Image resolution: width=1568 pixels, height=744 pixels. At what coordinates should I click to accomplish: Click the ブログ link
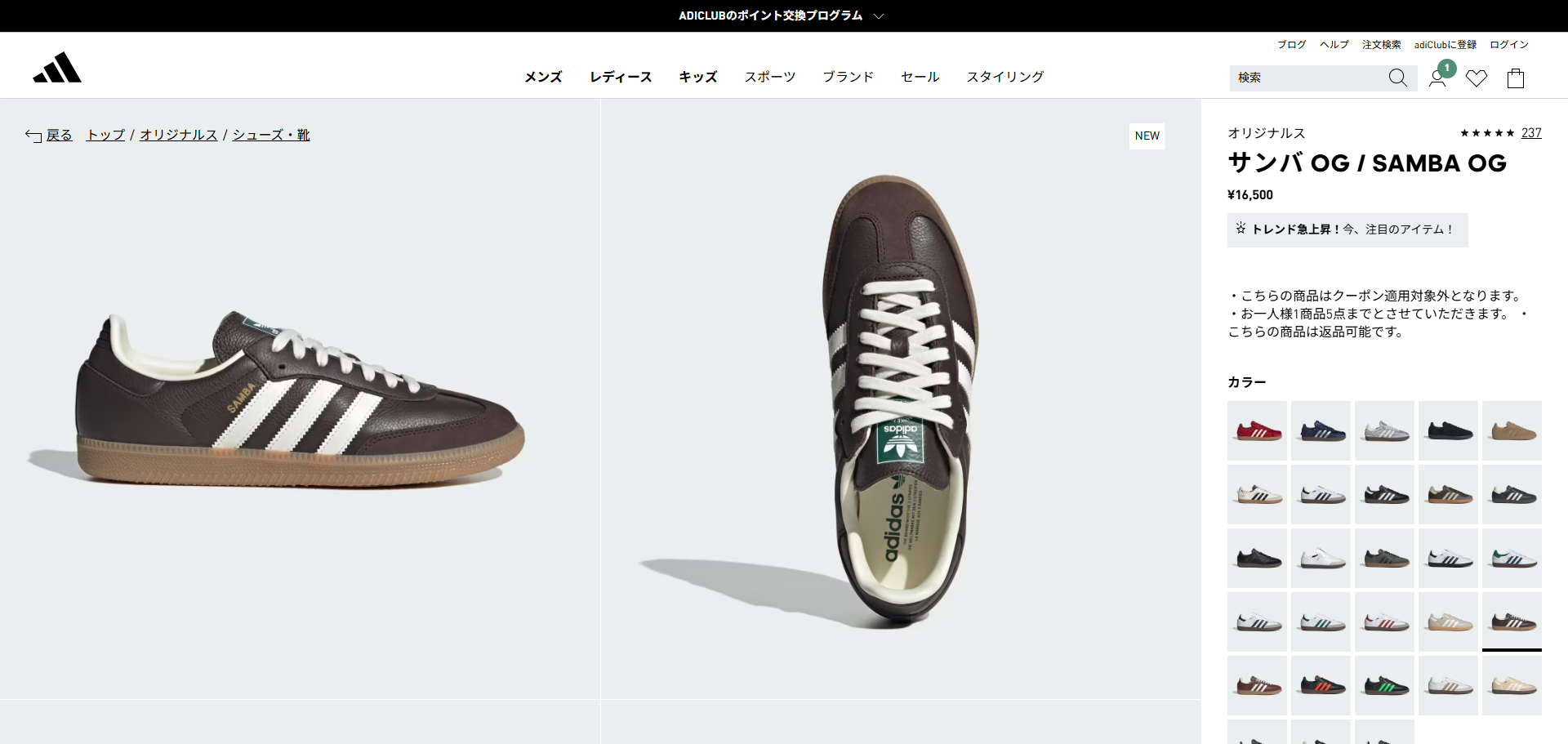(1292, 45)
